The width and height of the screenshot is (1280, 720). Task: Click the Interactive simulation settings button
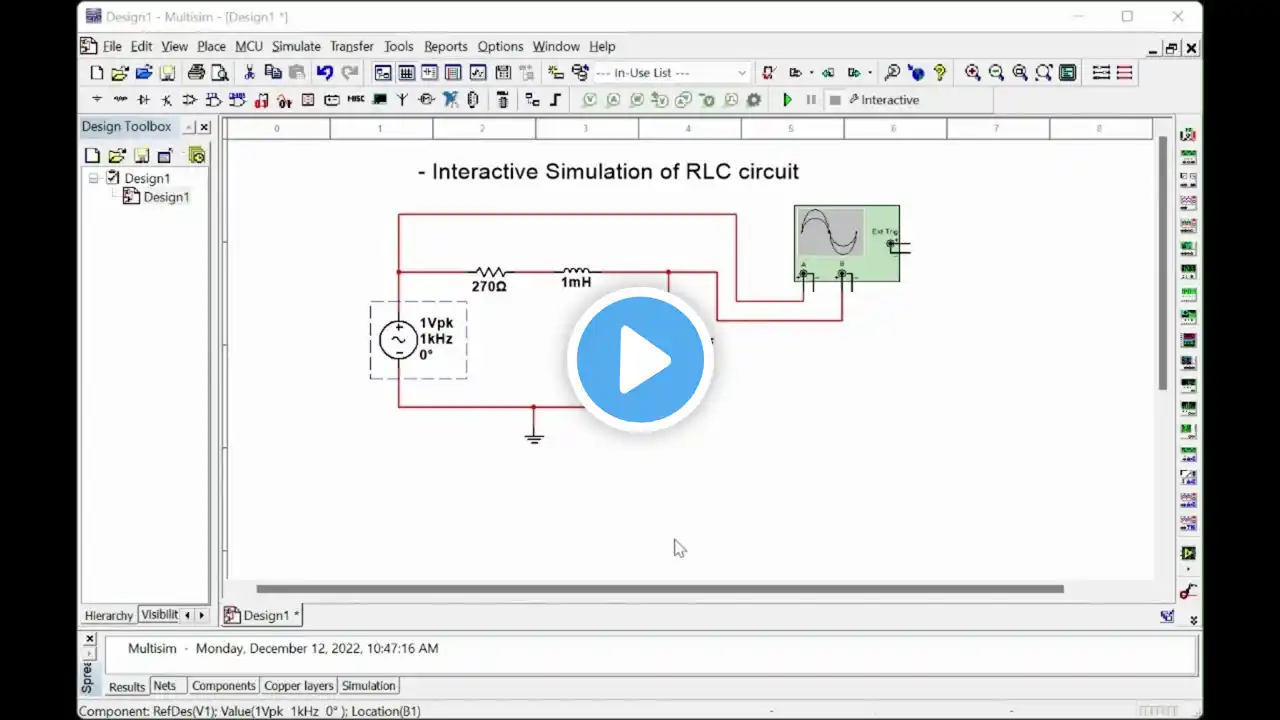coord(884,100)
